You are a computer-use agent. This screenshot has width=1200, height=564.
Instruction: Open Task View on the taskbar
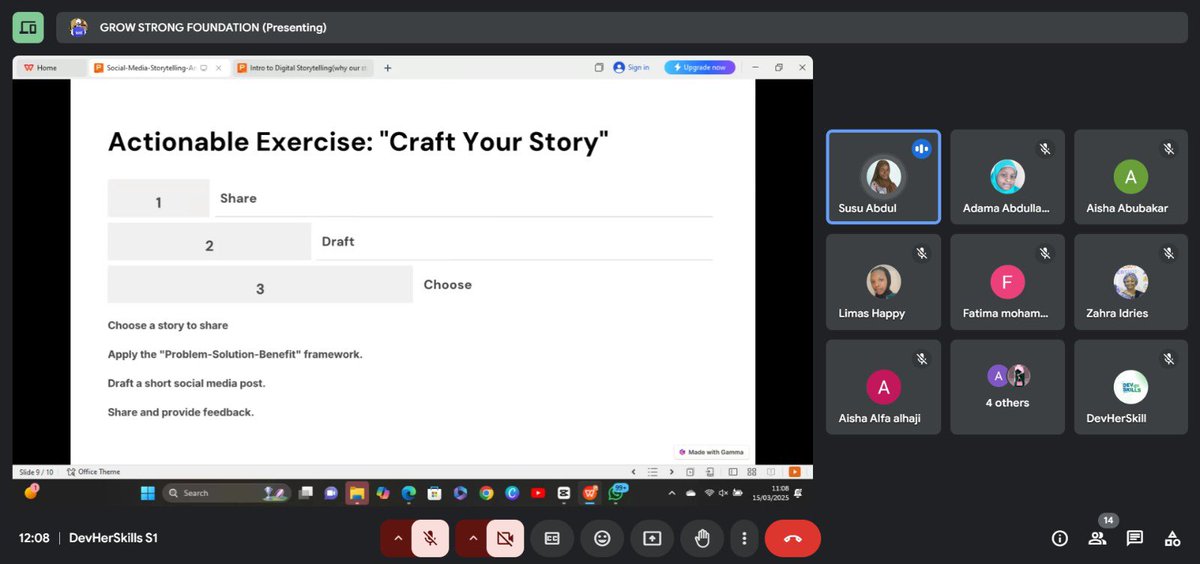click(x=306, y=492)
